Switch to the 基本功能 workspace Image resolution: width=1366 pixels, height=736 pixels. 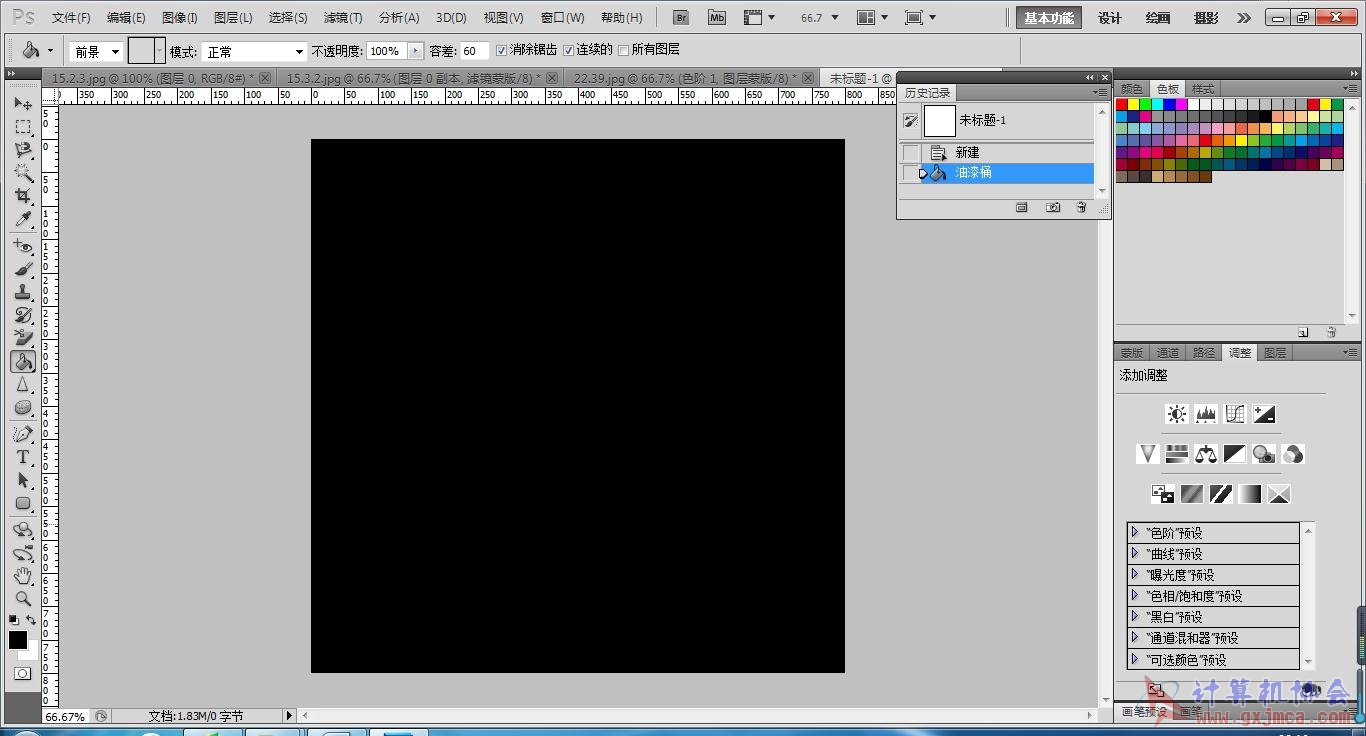1049,17
